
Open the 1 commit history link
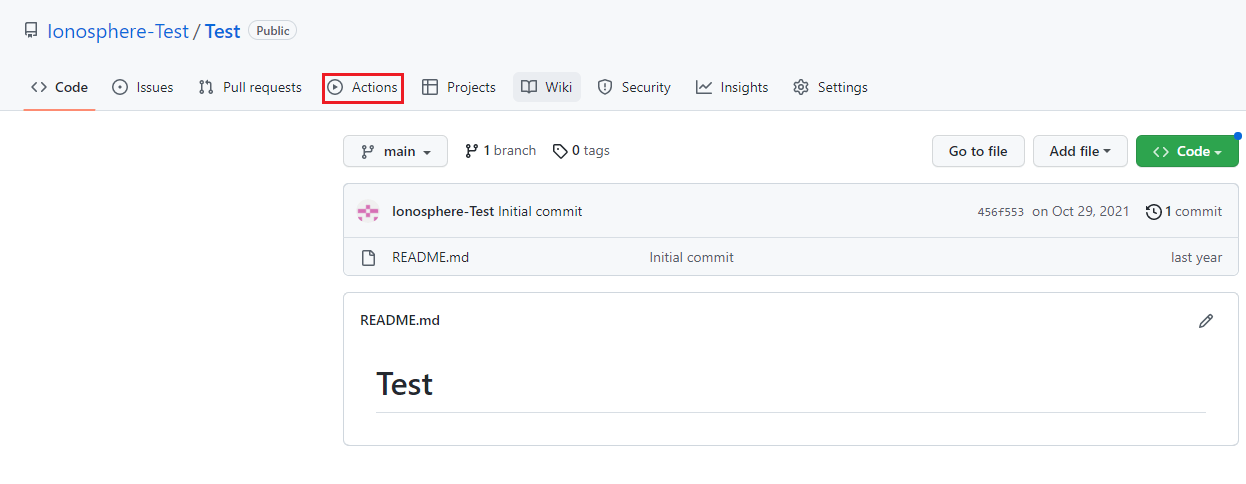[x=1184, y=211]
